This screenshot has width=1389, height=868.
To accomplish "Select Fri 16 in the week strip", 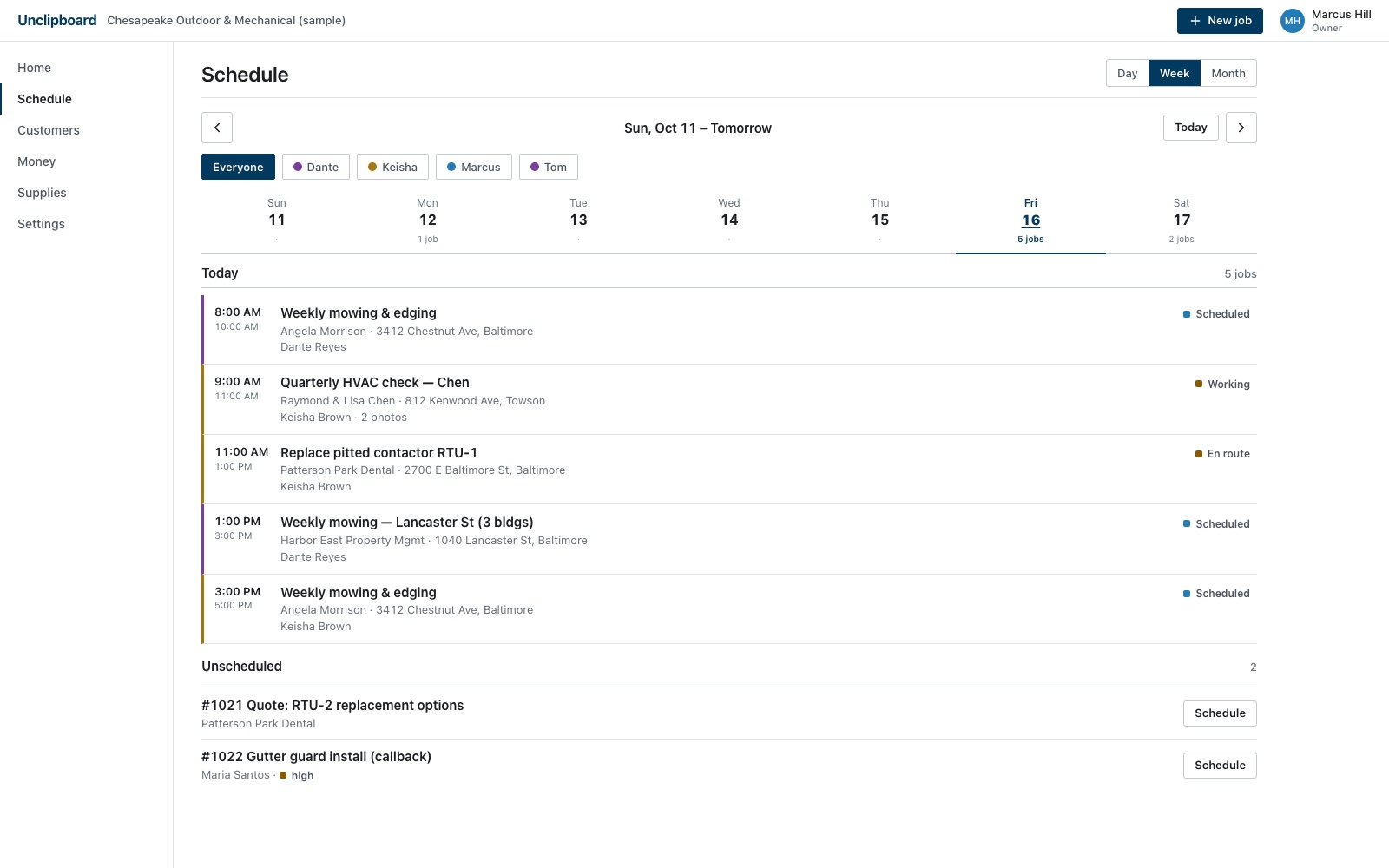I will 1030,221.
